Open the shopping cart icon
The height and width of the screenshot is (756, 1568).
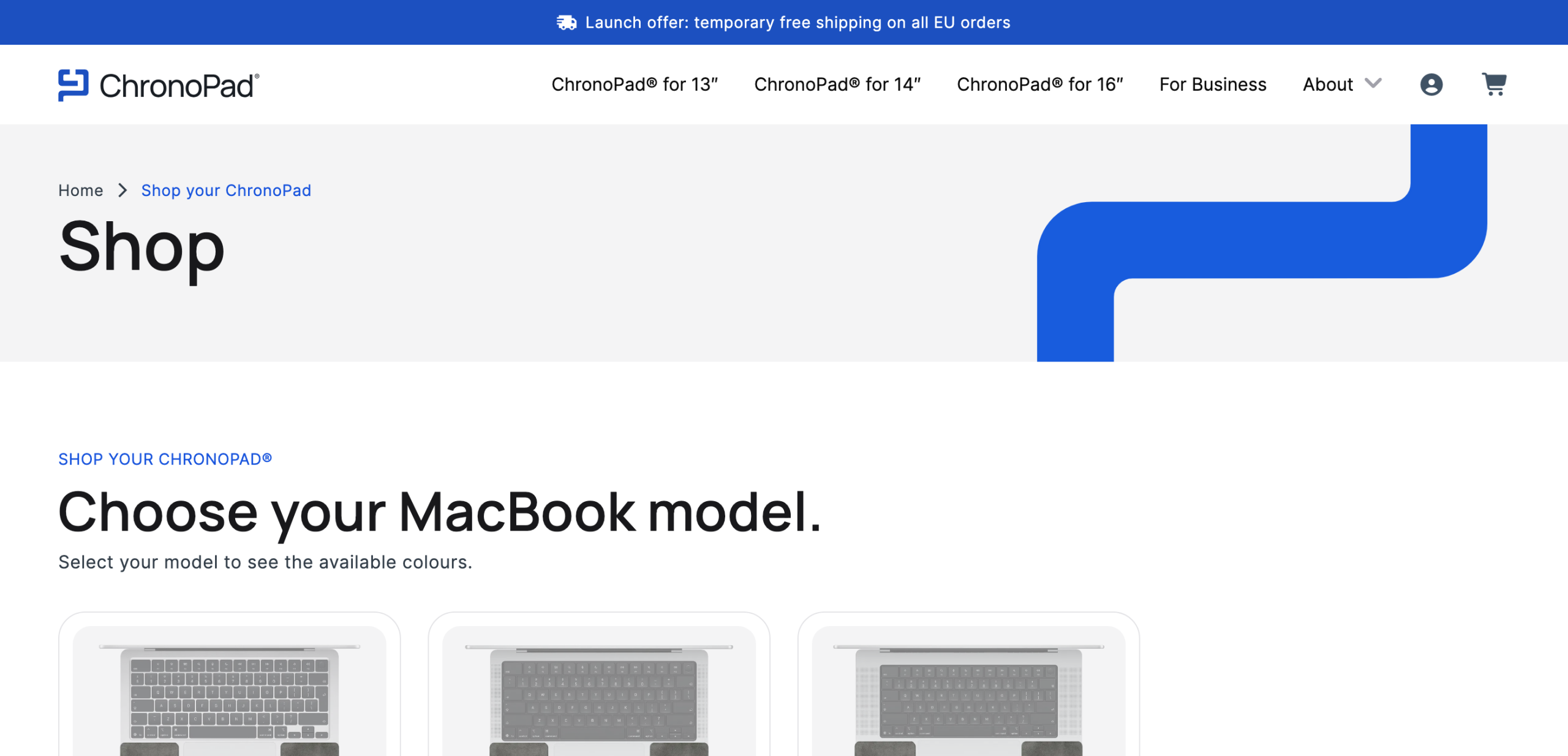(x=1494, y=84)
